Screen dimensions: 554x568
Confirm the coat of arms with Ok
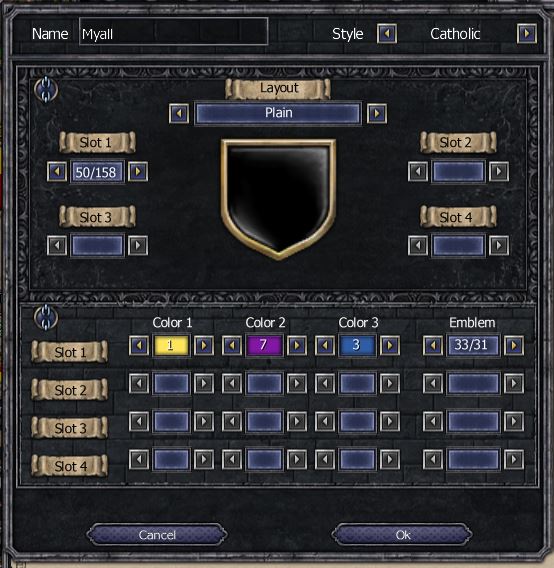pos(402,534)
